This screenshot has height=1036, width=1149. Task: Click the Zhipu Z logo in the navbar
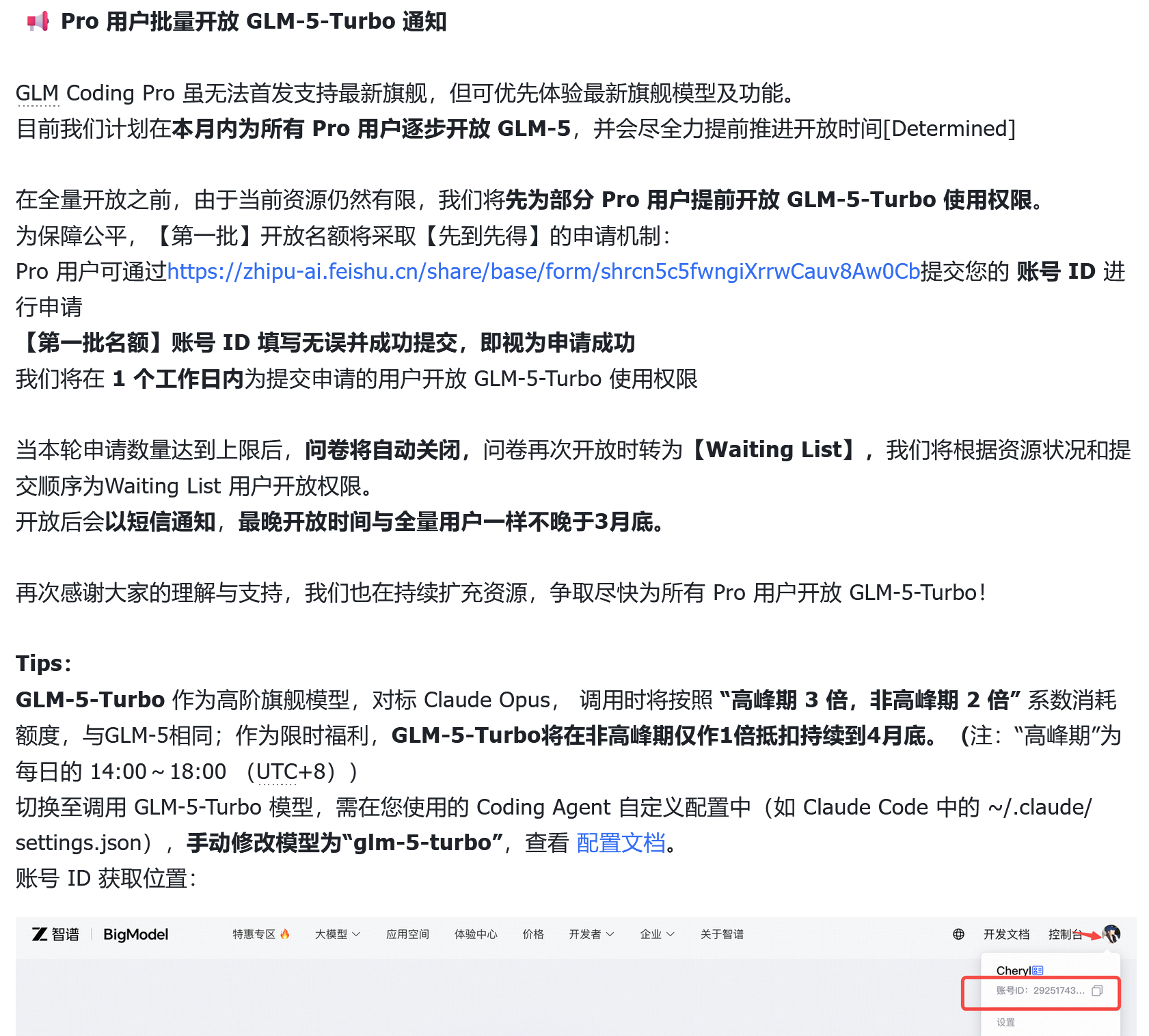[x=40, y=934]
